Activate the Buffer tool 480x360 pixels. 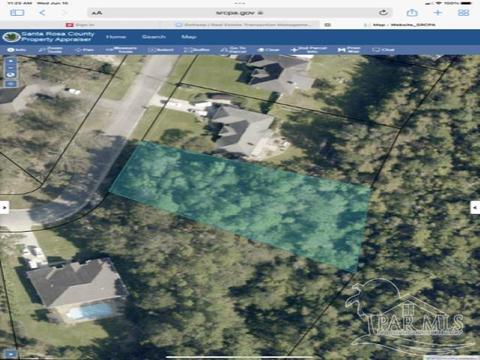click(197, 50)
